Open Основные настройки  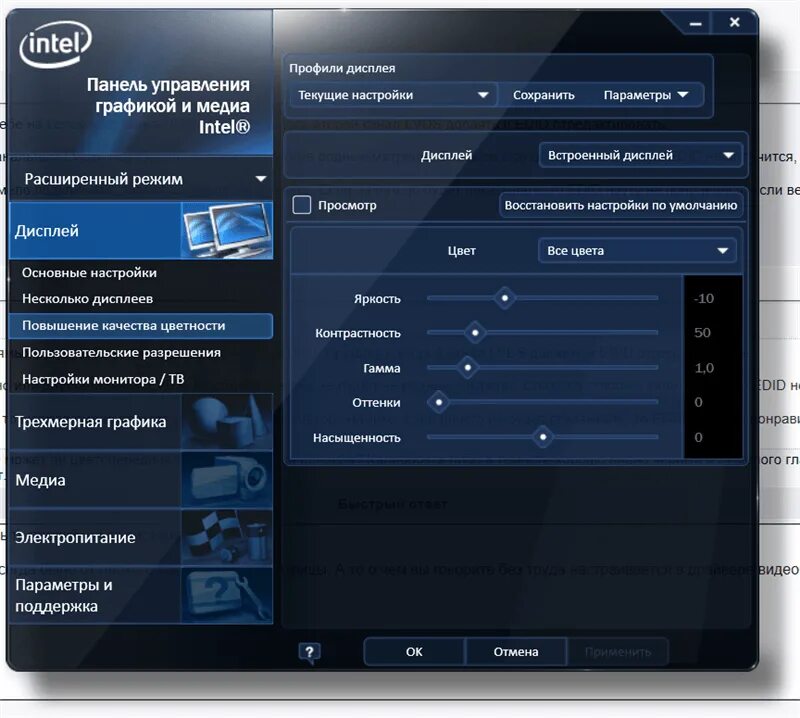[x=89, y=273]
